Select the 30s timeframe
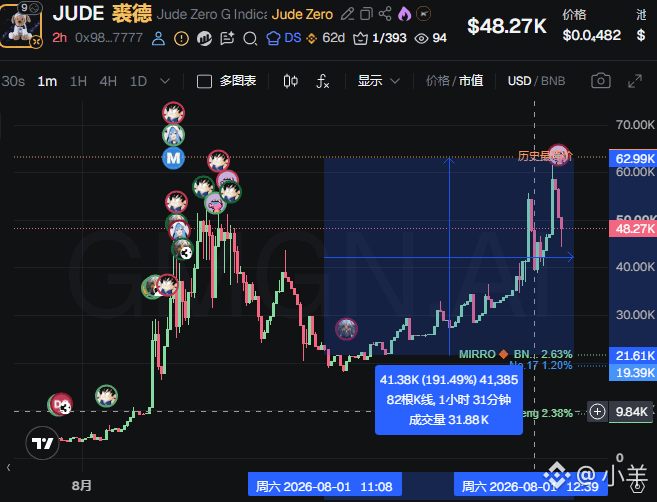The image size is (657, 502). pyautogui.click(x=13, y=81)
